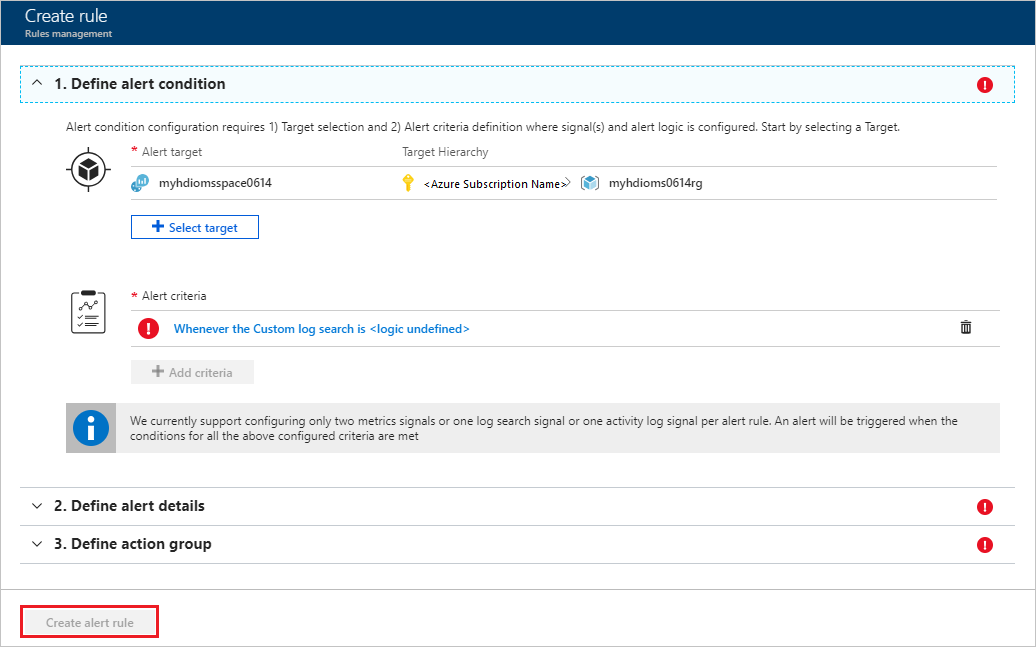Open the Custom log search criteria link
1036x647 pixels.
[x=321, y=328]
